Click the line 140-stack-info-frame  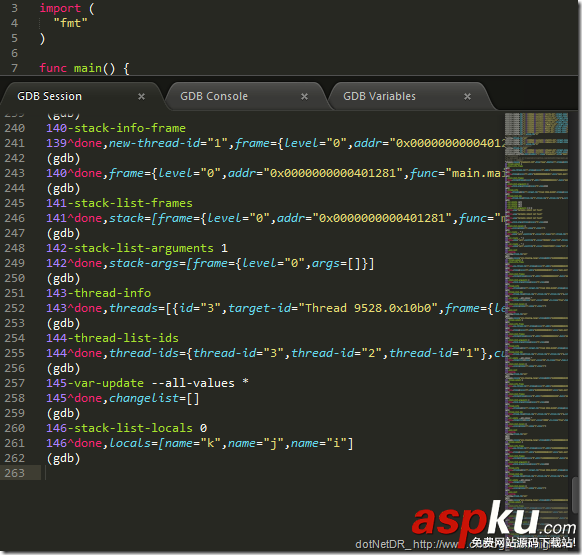point(116,128)
